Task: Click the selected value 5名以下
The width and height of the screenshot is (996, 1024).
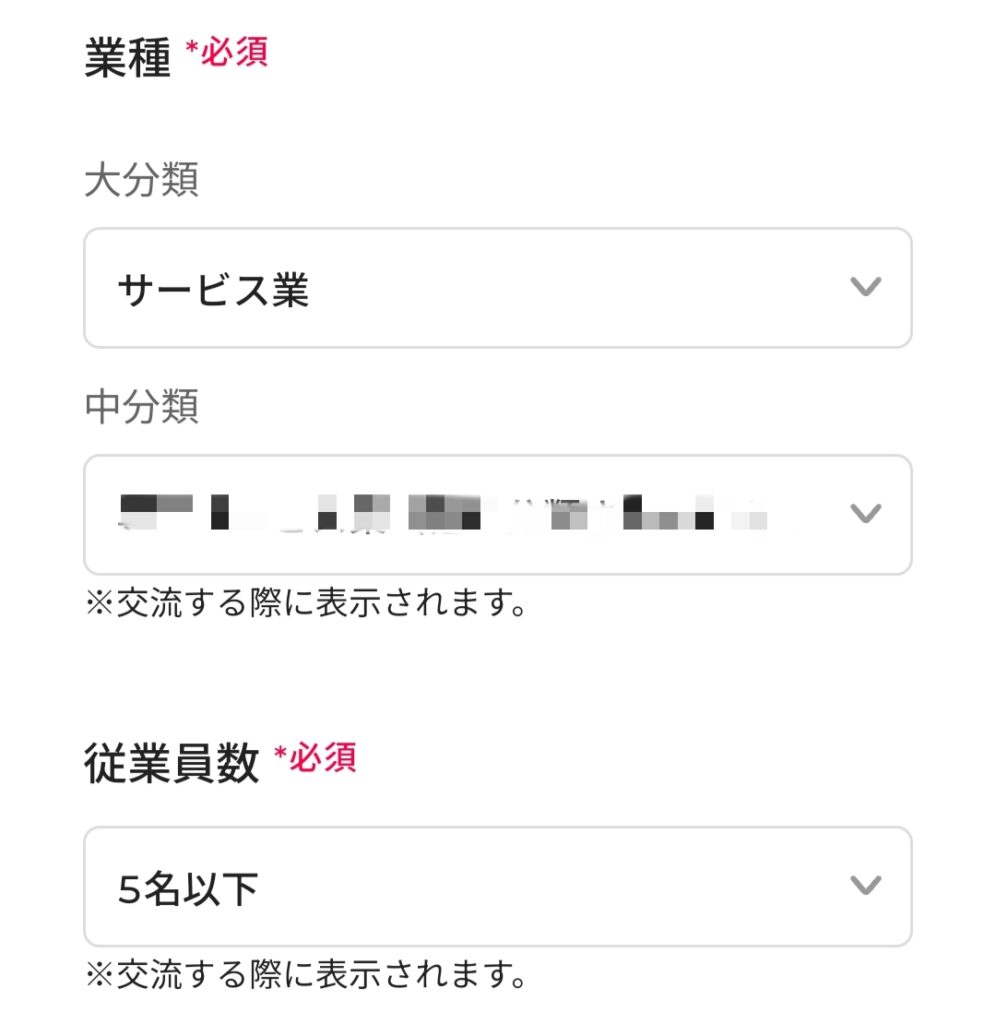Action: (x=188, y=888)
